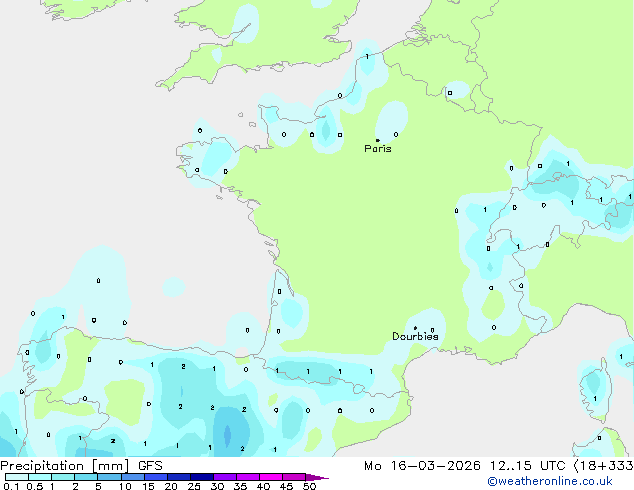Image resolution: width=634 pixels, height=490 pixels.
Task: Open the weatheronline.co.uk copyright link
Action: (550, 481)
